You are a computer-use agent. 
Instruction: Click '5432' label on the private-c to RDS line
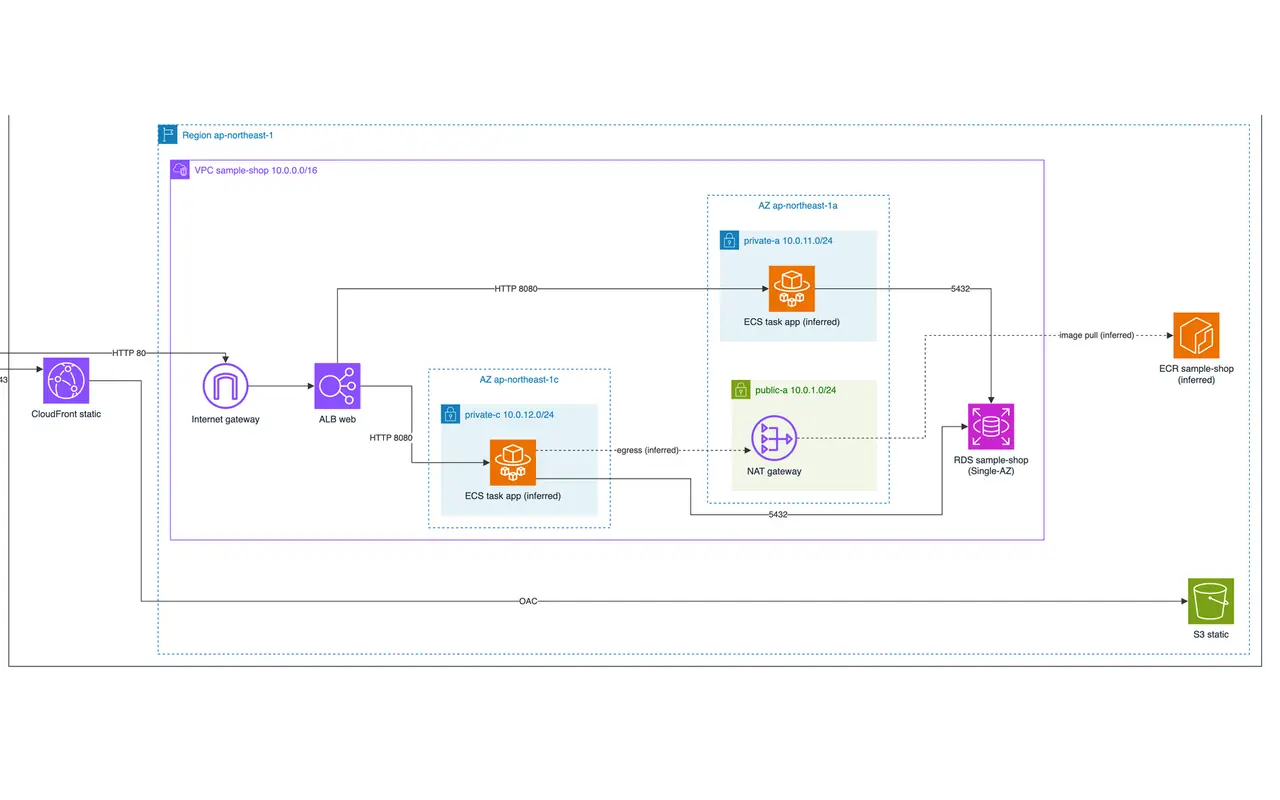pos(779,515)
